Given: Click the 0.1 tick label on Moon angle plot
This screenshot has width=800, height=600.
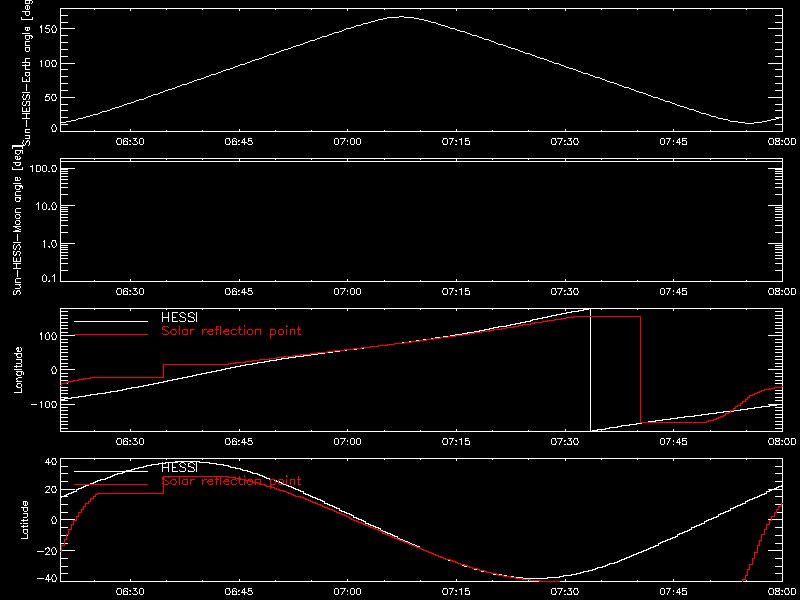Looking at the screenshot, I should point(51,278).
